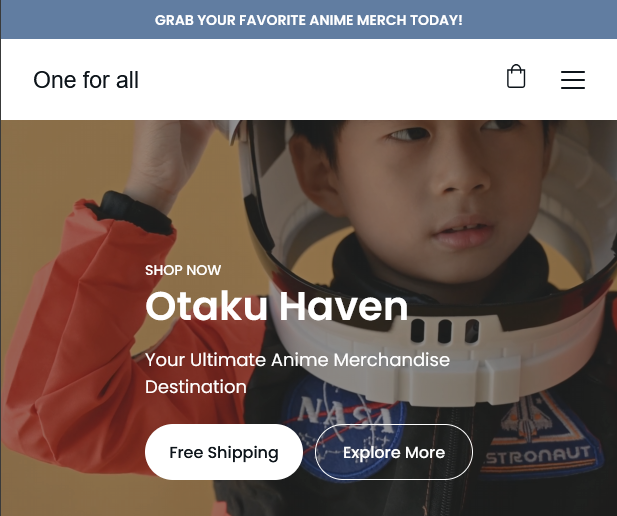Image resolution: width=617 pixels, height=516 pixels.
Task: Open the hamburger navigation menu
Action: [573, 80]
